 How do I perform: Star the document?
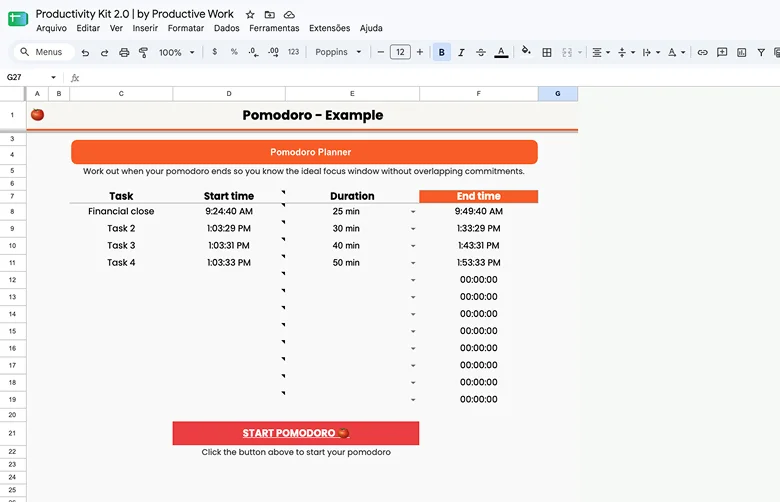[x=250, y=14]
